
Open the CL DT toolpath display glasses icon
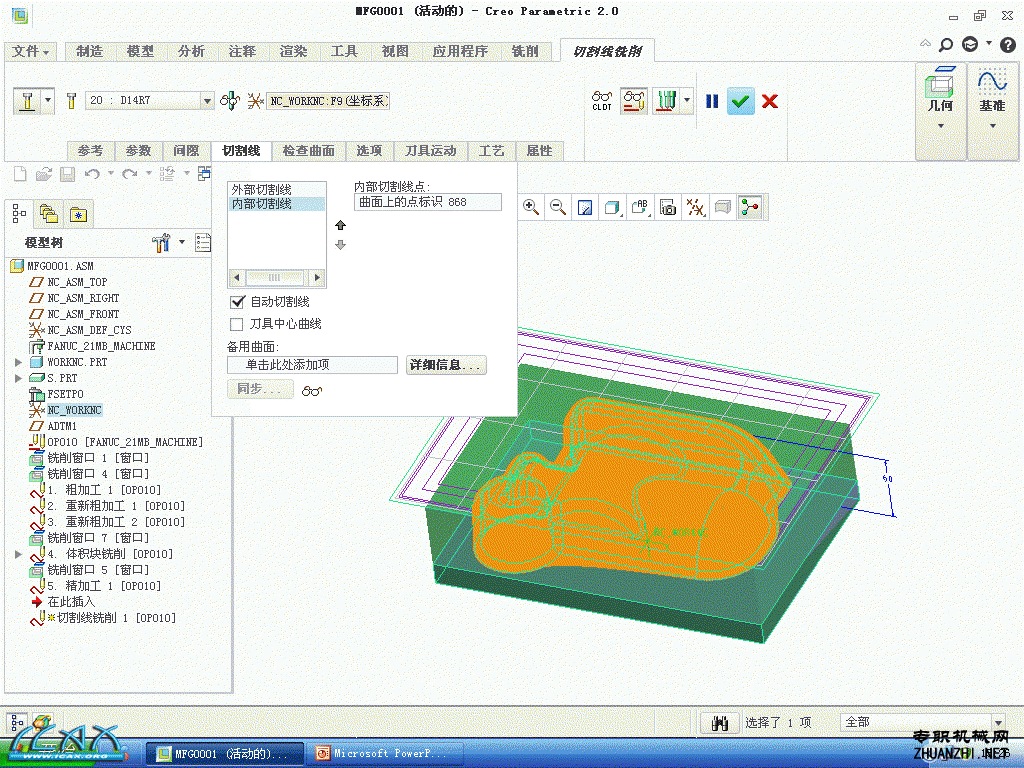[601, 101]
